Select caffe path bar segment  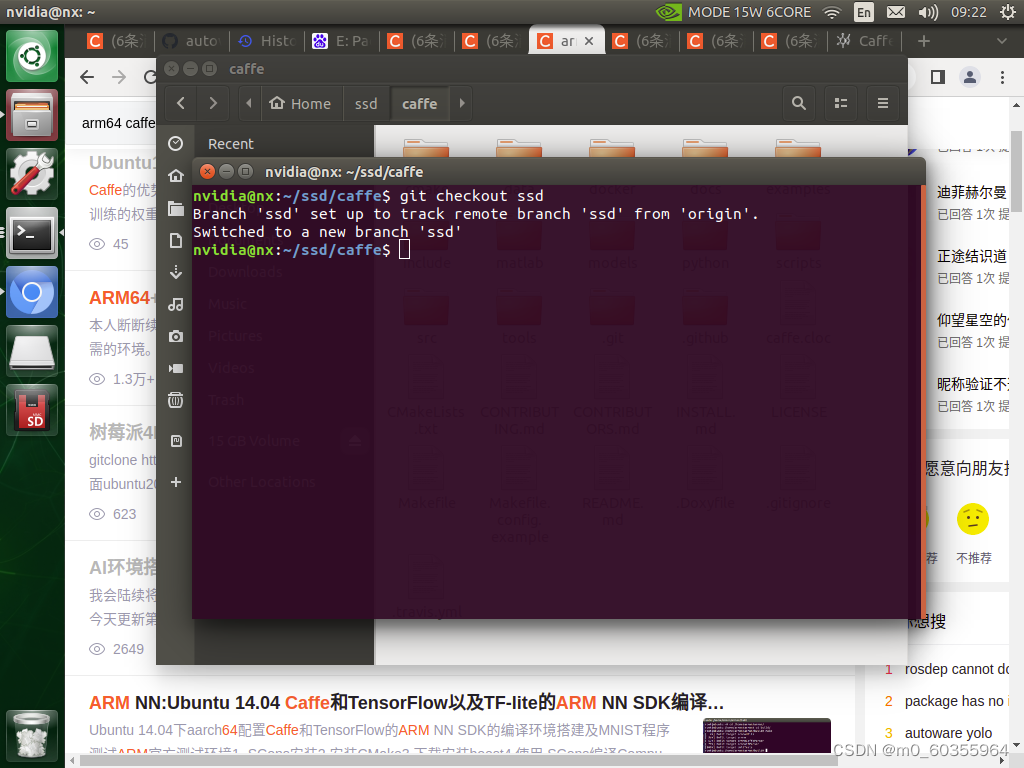[419, 104]
